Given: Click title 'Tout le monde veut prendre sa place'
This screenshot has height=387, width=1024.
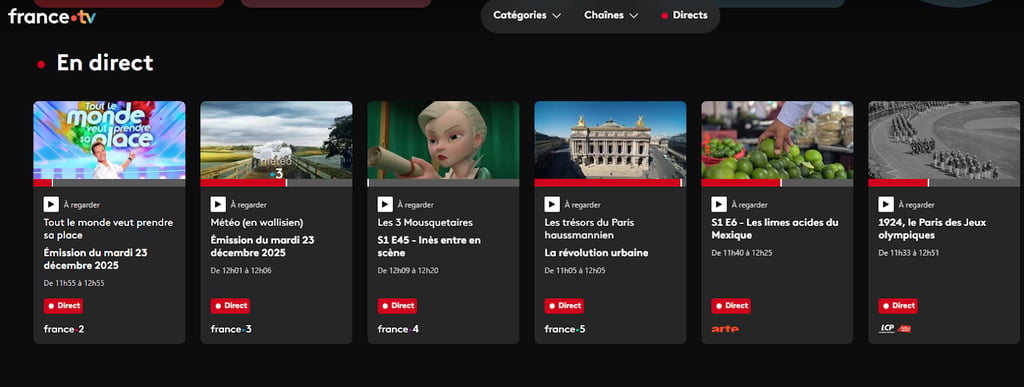Looking at the screenshot, I should [x=108, y=228].
